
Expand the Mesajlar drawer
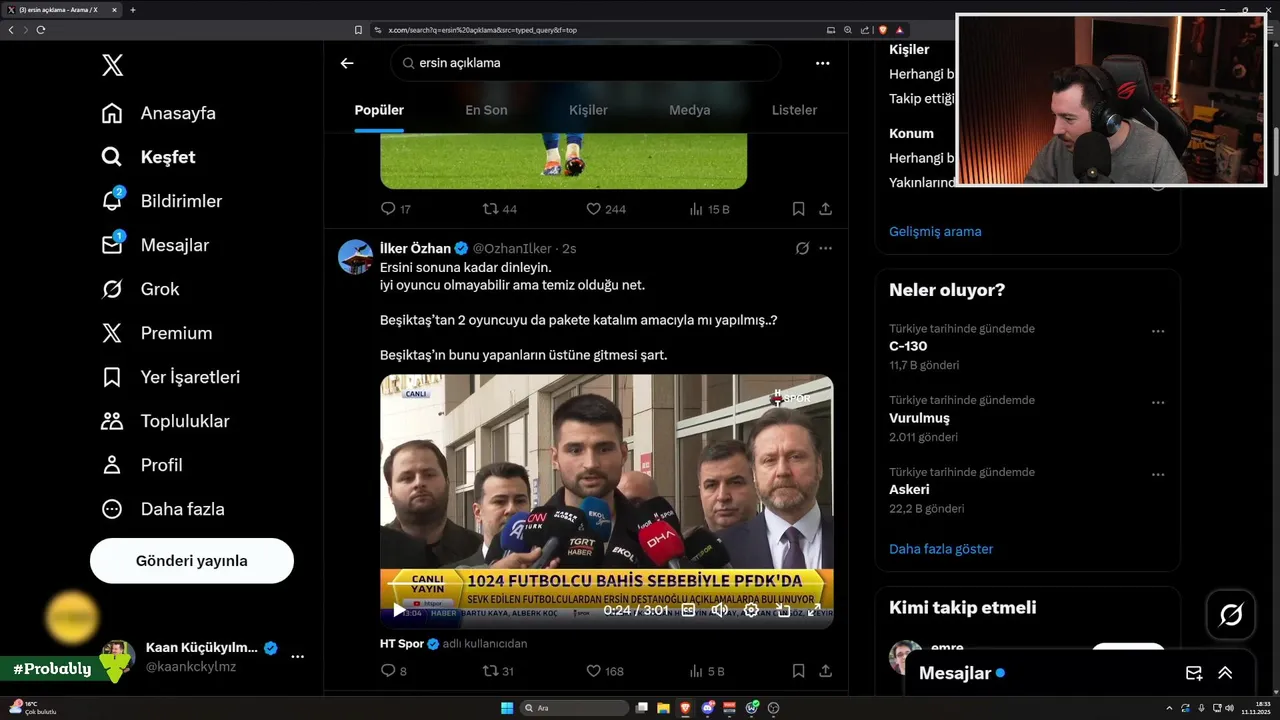coord(1225,673)
